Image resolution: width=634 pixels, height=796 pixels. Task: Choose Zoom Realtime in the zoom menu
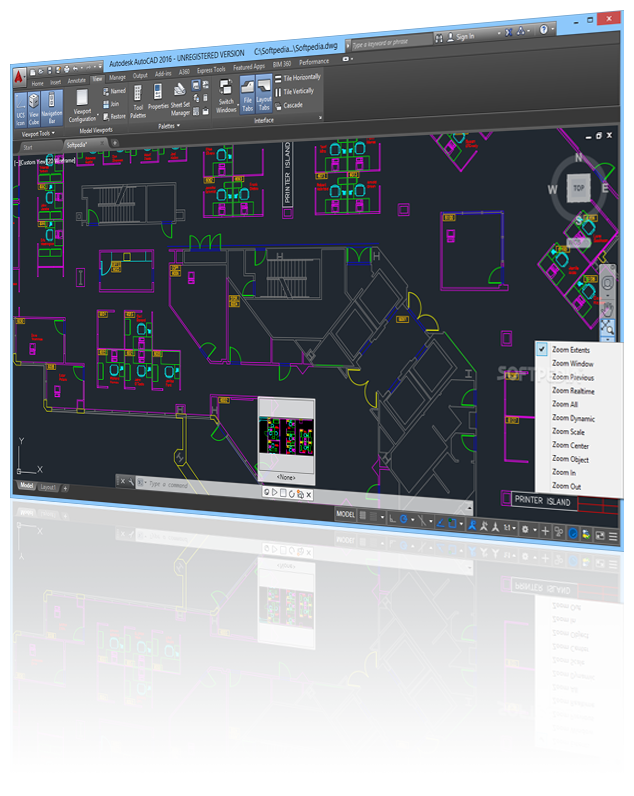(574, 391)
